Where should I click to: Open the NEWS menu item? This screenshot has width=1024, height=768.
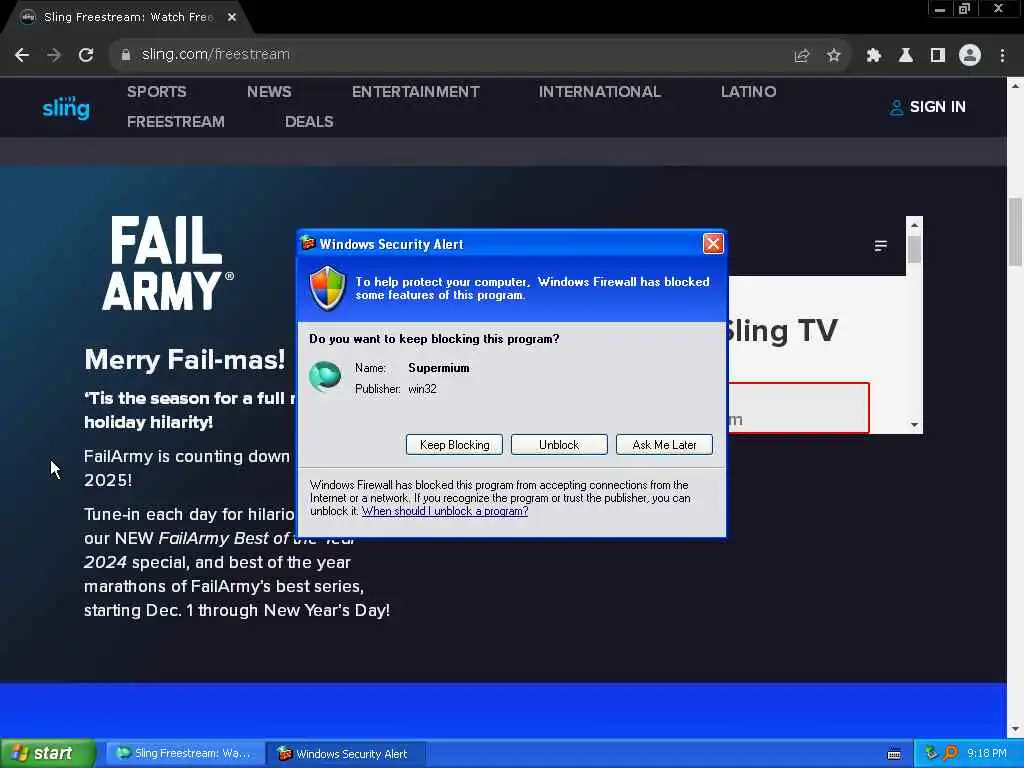pyautogui.click(x=269, y=91)
